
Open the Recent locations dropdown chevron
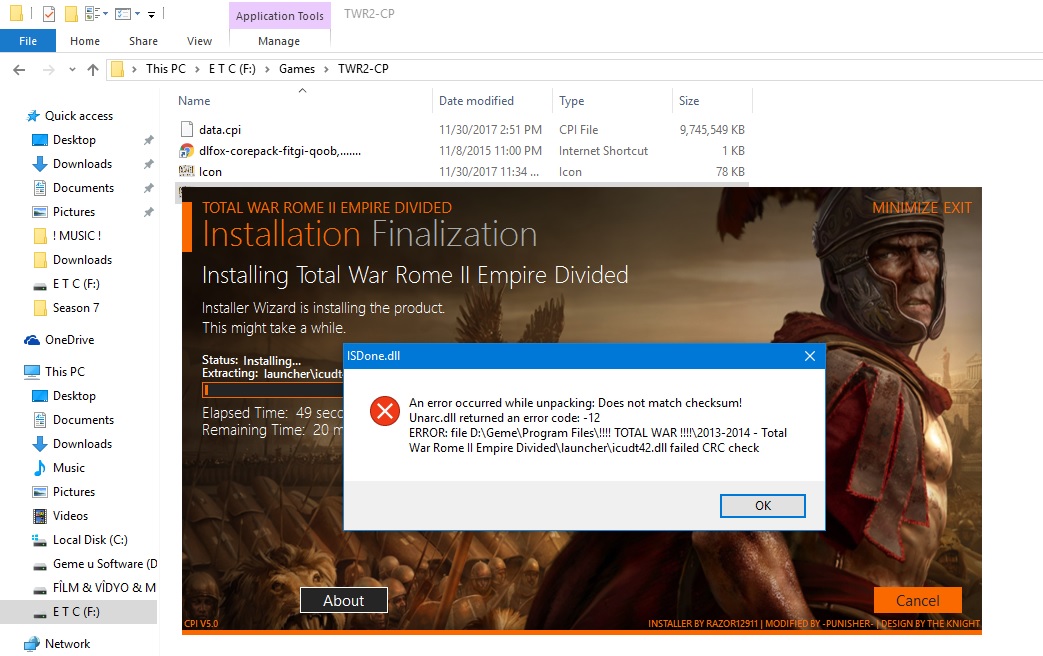click(x=71, y=70)
